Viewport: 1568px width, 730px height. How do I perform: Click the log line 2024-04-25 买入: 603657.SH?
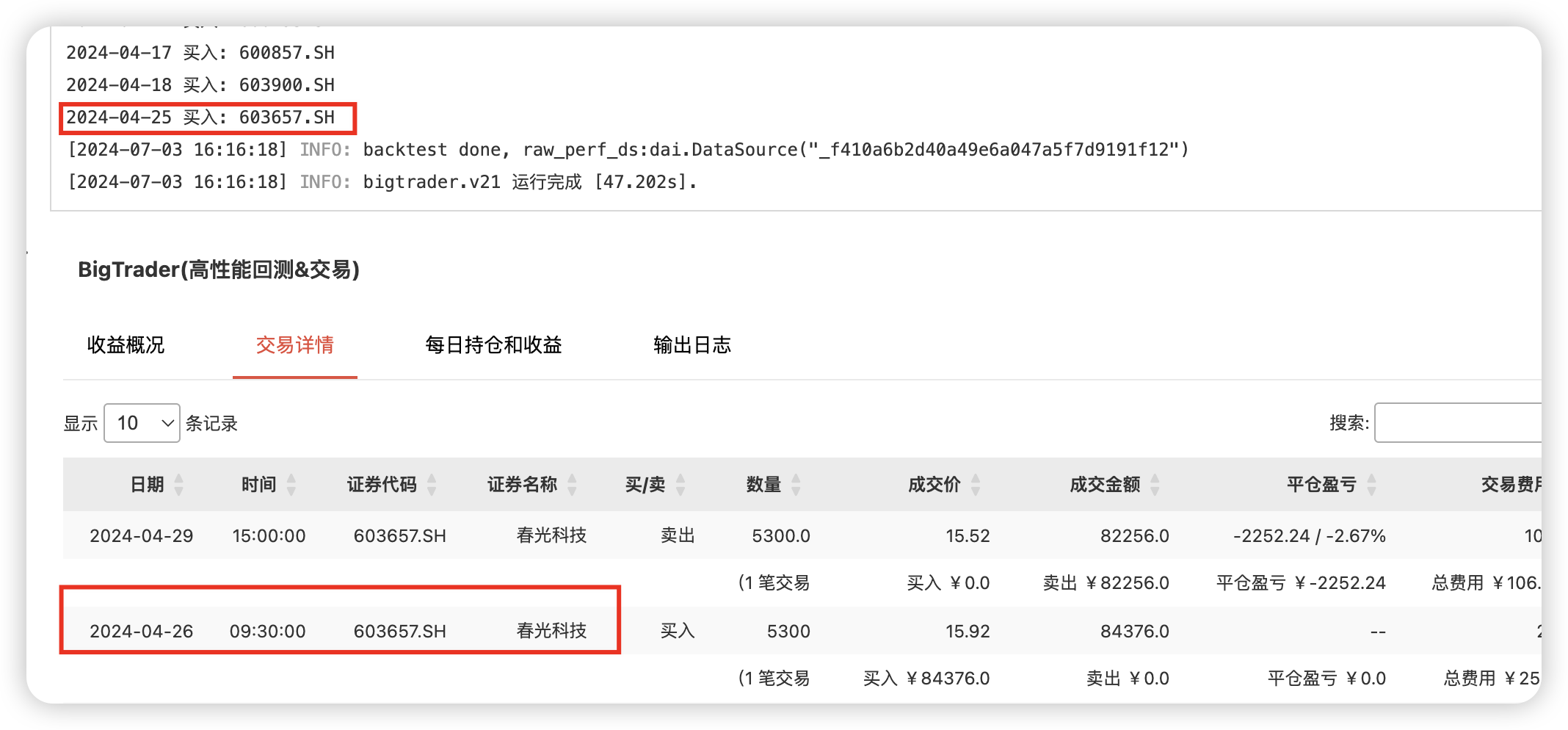200,118
